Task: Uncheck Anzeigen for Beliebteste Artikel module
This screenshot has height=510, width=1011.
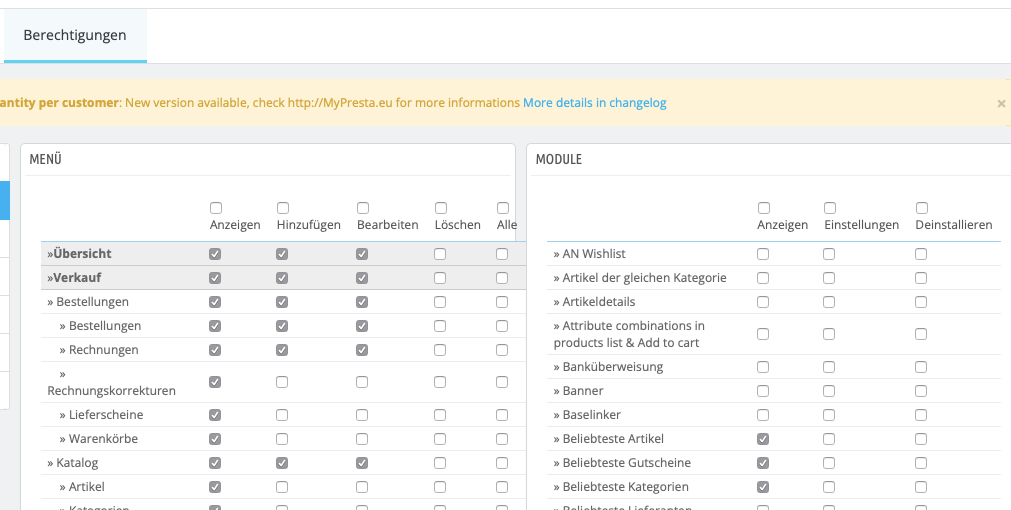Action: coord(763,439)
